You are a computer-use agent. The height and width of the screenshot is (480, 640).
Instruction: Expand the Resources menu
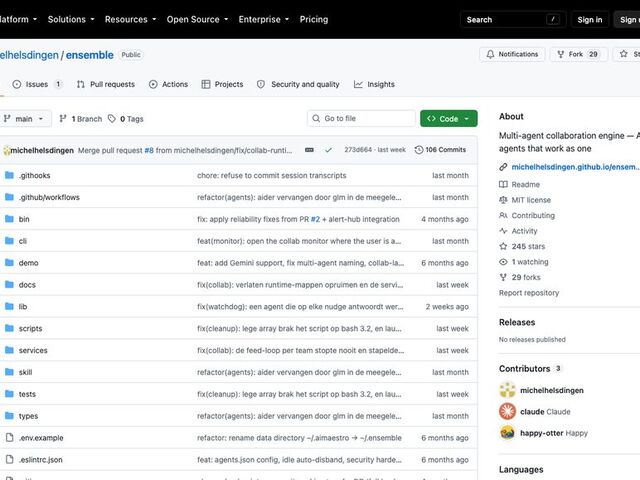tap(131, 19)
